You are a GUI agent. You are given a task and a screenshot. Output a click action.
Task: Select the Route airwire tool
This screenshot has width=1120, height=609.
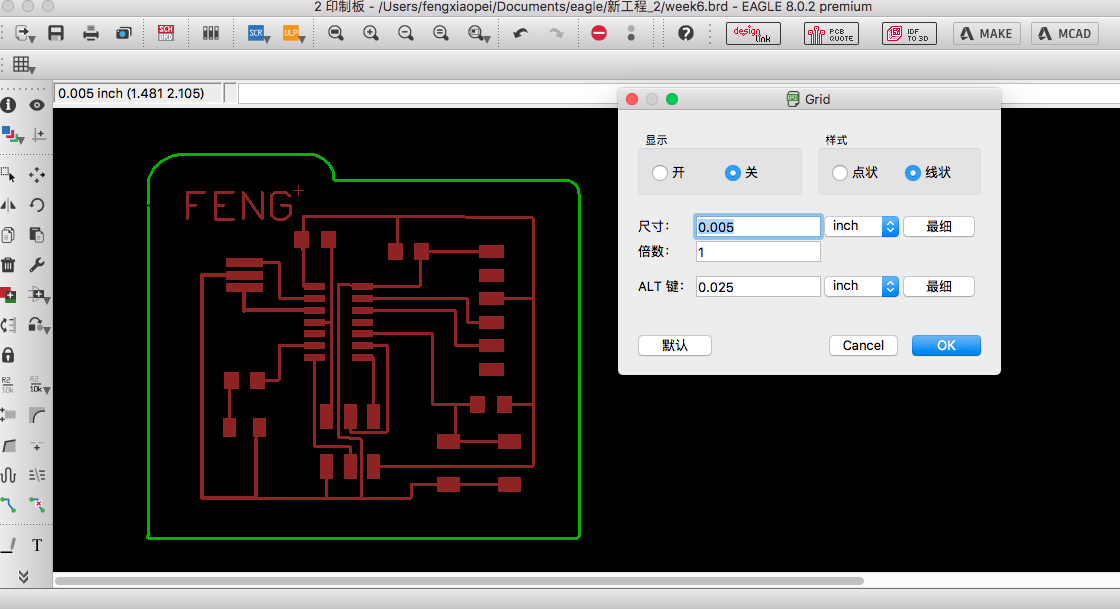tap(9, 505)
